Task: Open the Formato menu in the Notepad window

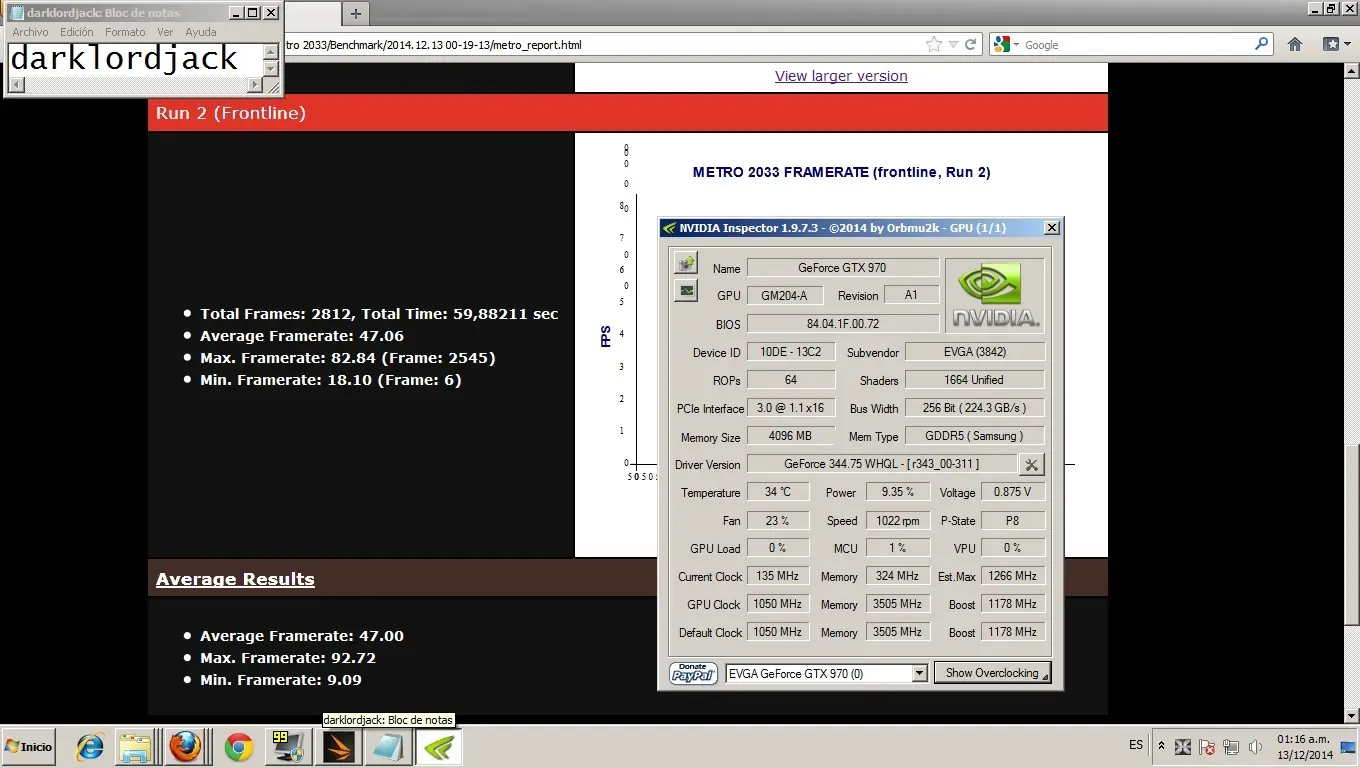Action: 125,32
